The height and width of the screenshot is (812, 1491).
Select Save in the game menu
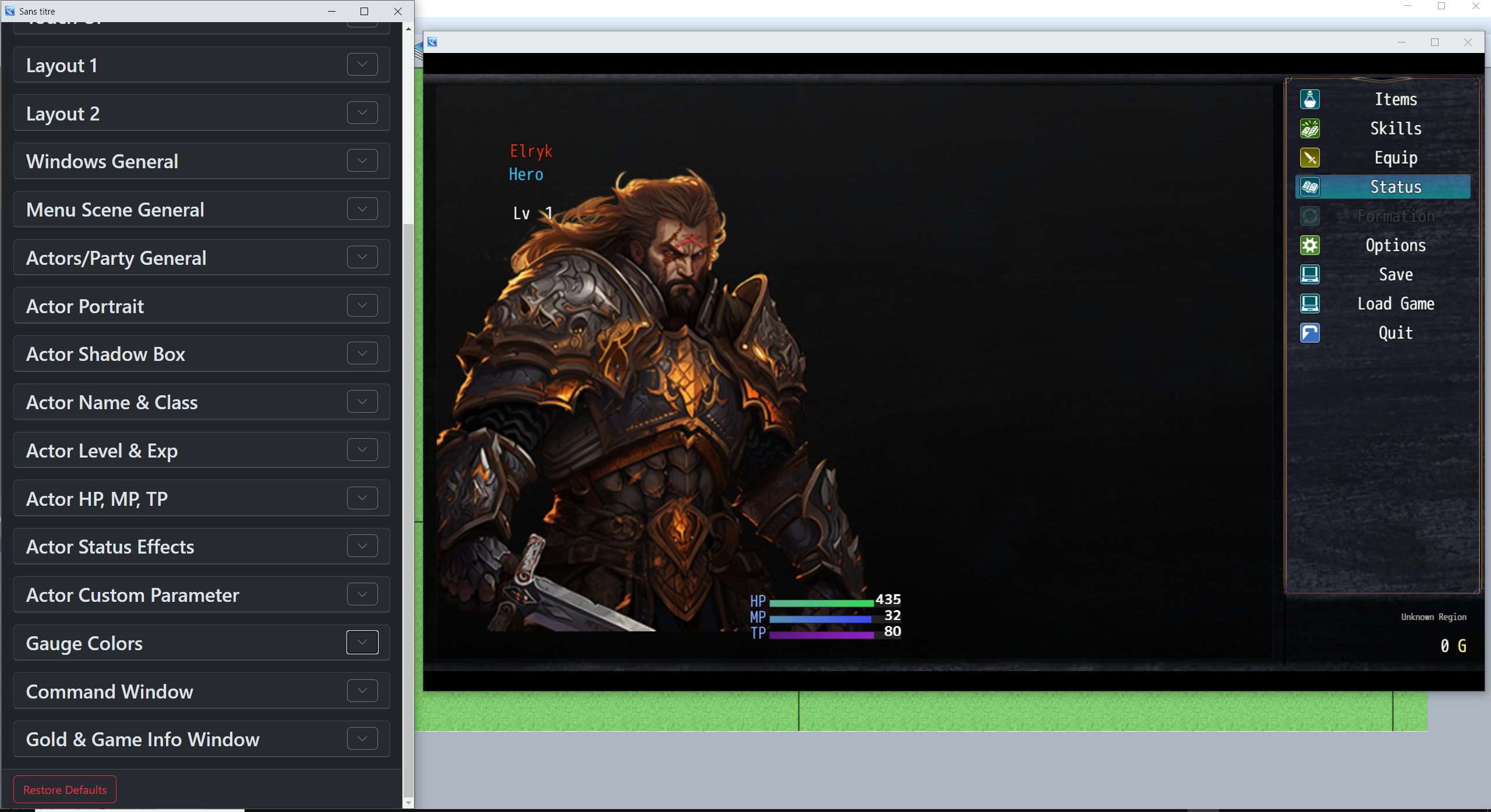[1395, 274]
